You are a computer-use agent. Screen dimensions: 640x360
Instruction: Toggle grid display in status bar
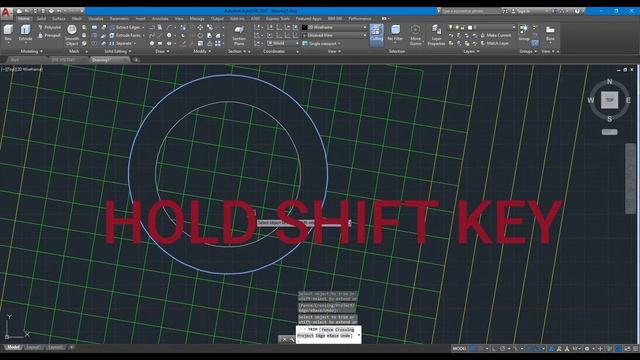click(473, 349)
